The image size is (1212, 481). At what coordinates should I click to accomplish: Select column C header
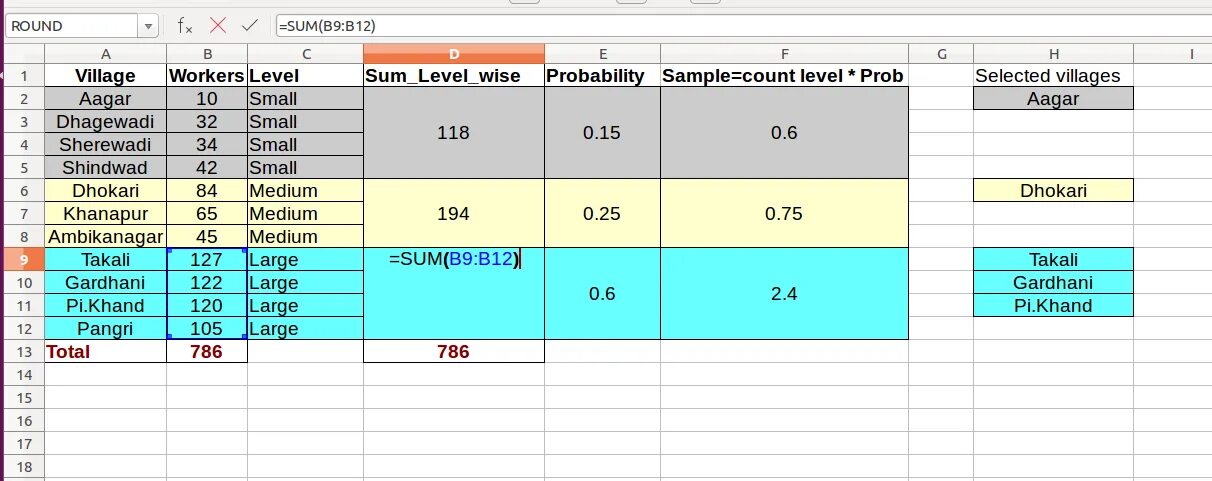click(x=306, y=54)
